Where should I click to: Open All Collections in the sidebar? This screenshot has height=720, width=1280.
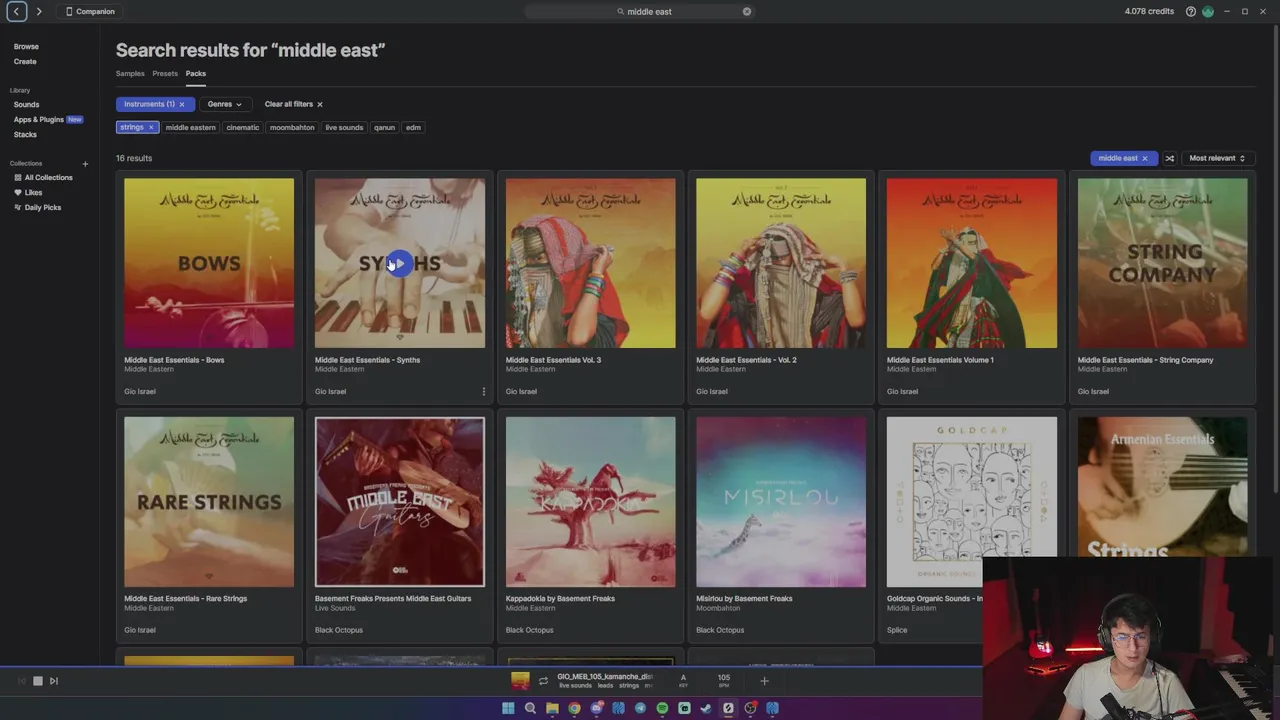pos(48,177)
